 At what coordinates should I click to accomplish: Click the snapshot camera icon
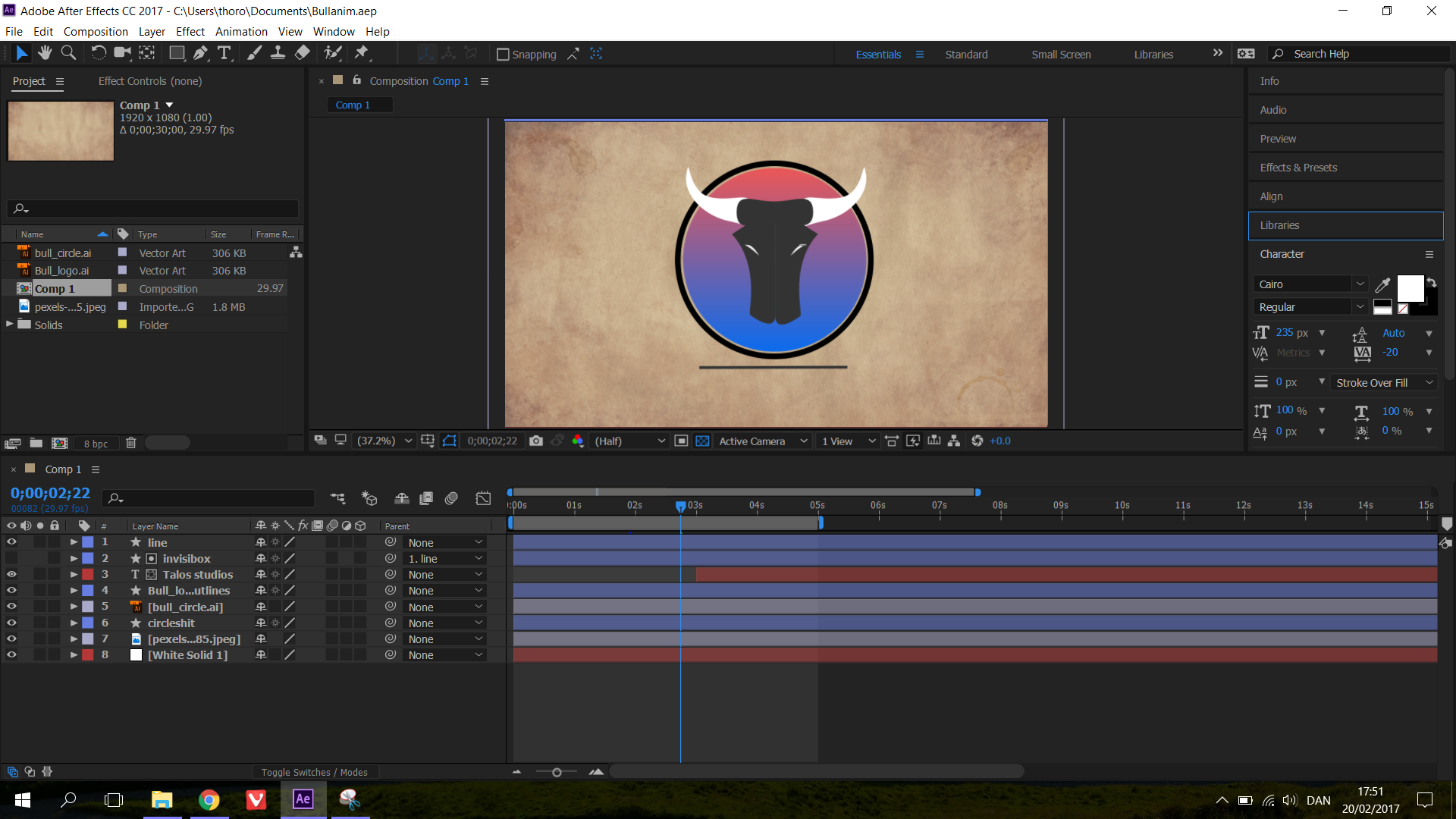[536, 441]
